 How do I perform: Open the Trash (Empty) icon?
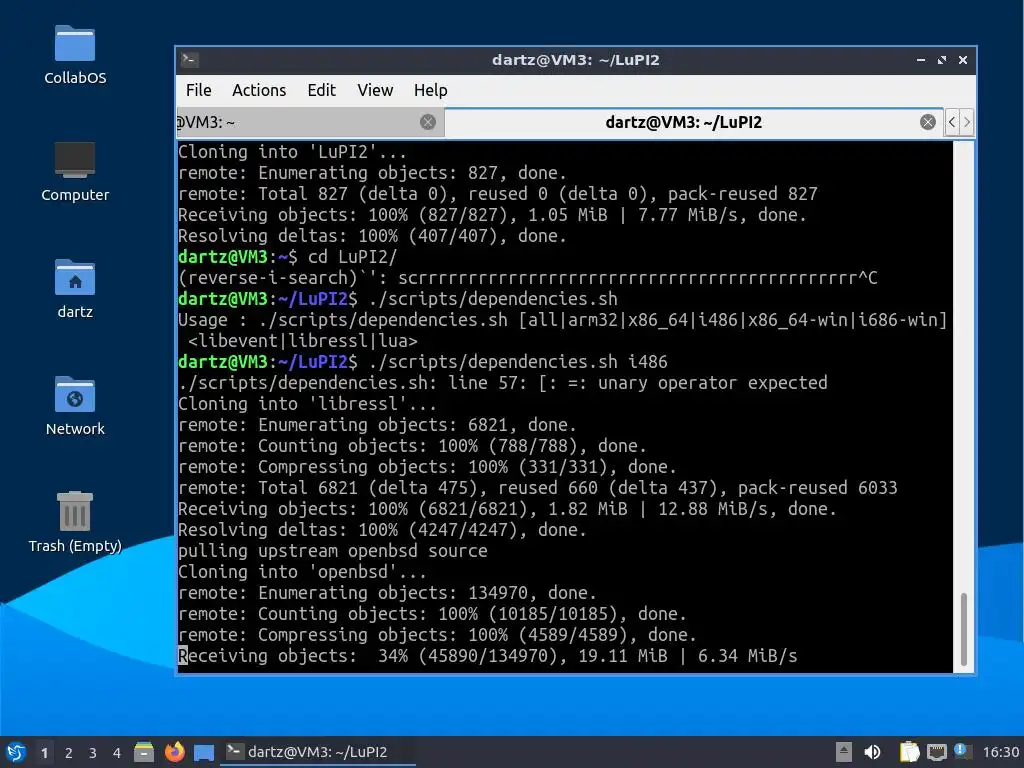tap(74, 522)
